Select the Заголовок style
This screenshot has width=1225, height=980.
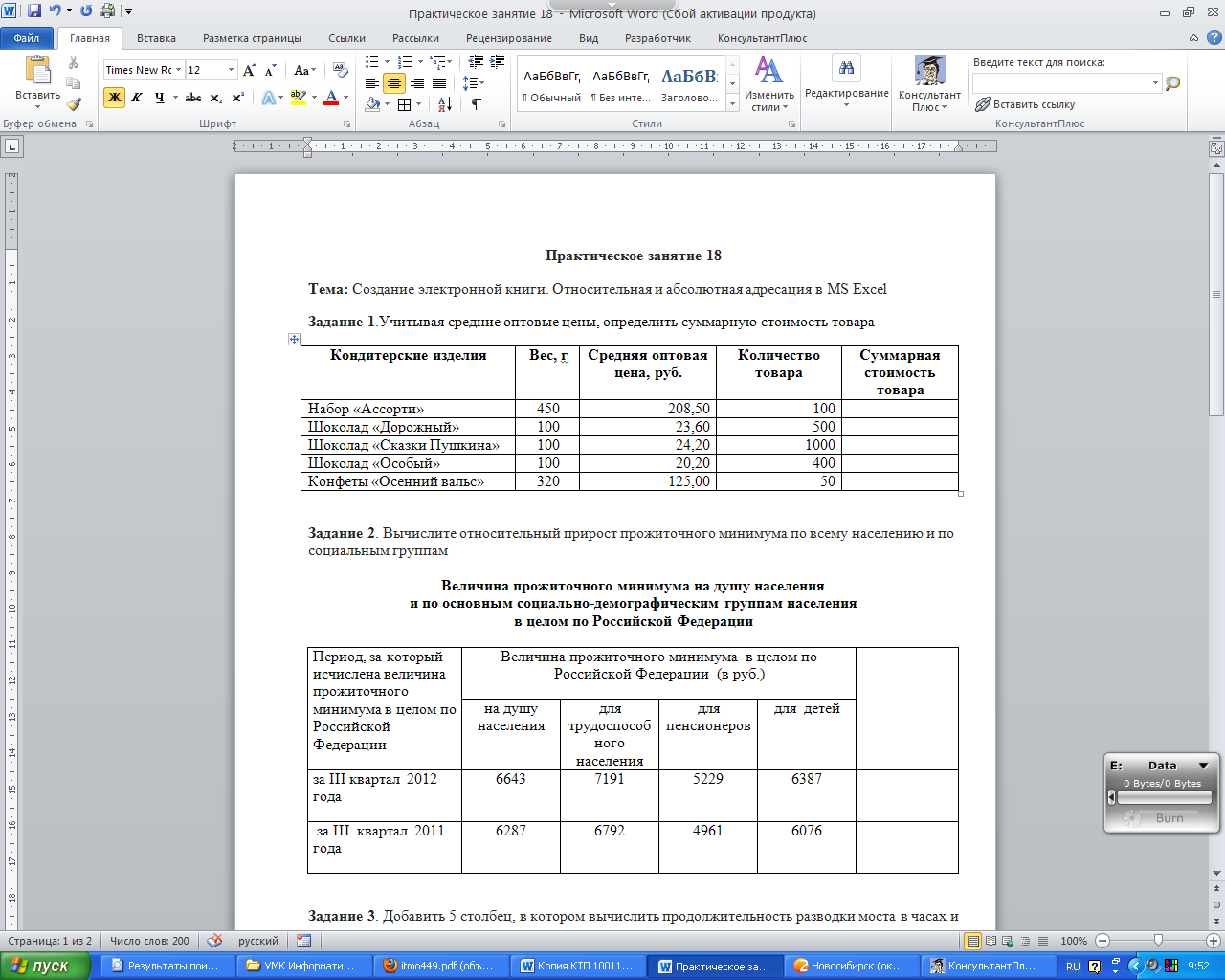coord(689,84)
